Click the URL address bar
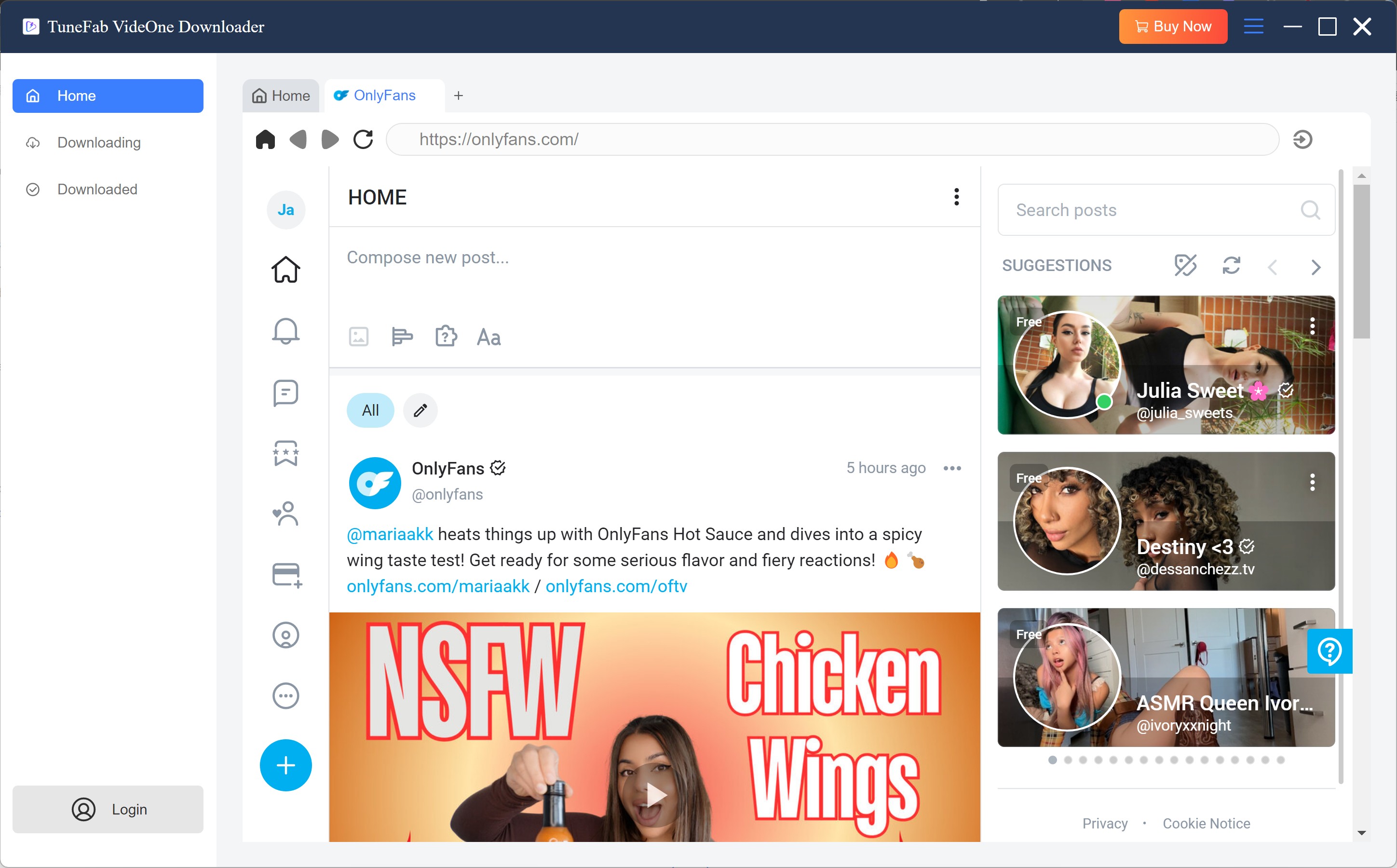The image size is (1397, 868). (x=832, y=139)
